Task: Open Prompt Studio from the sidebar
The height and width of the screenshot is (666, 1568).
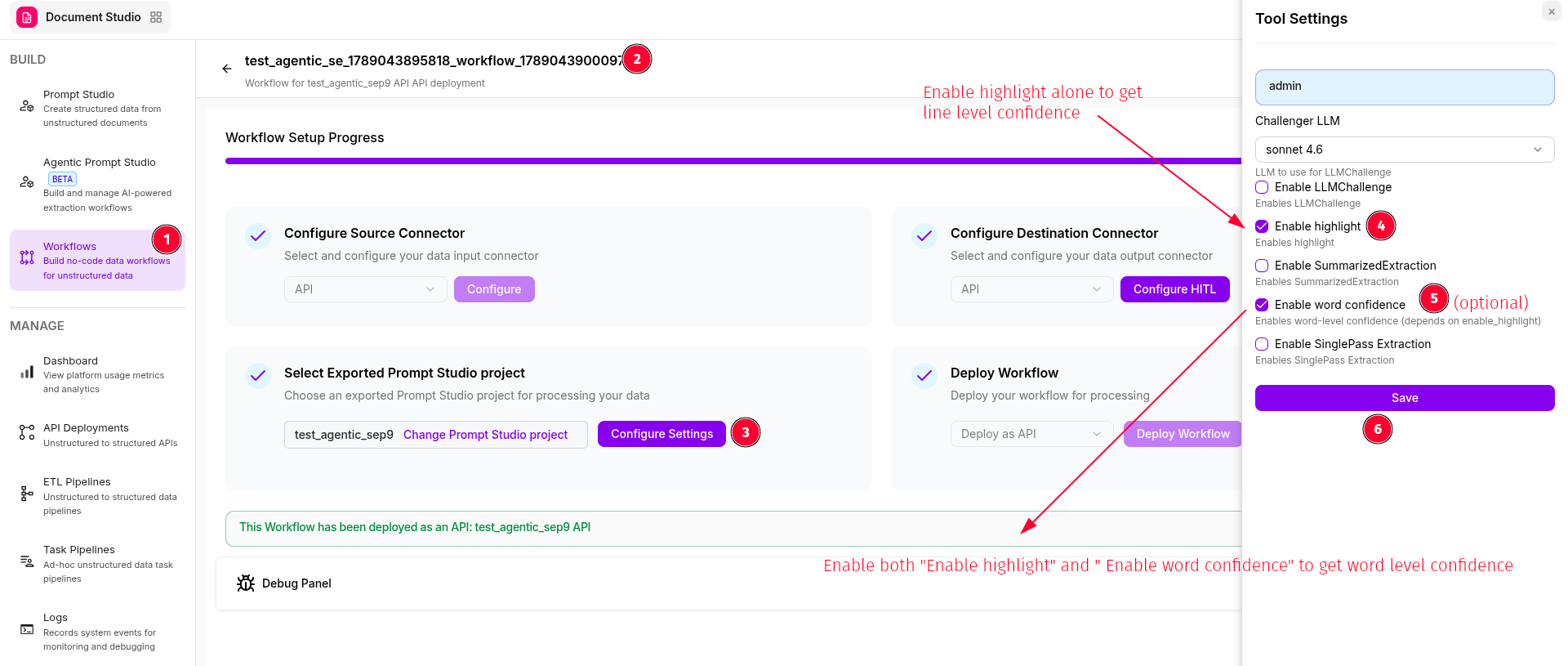Action: click(97, 108)
